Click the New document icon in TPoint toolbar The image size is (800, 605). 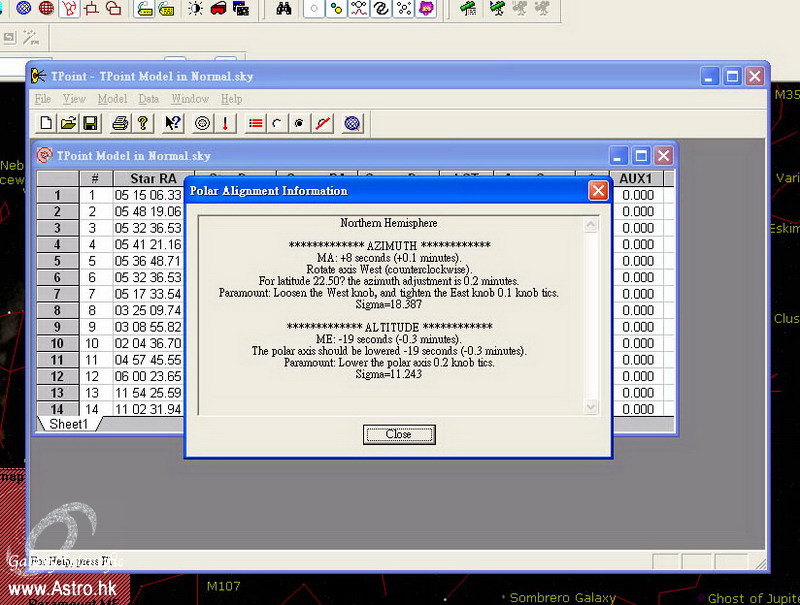tap(46, 124)
